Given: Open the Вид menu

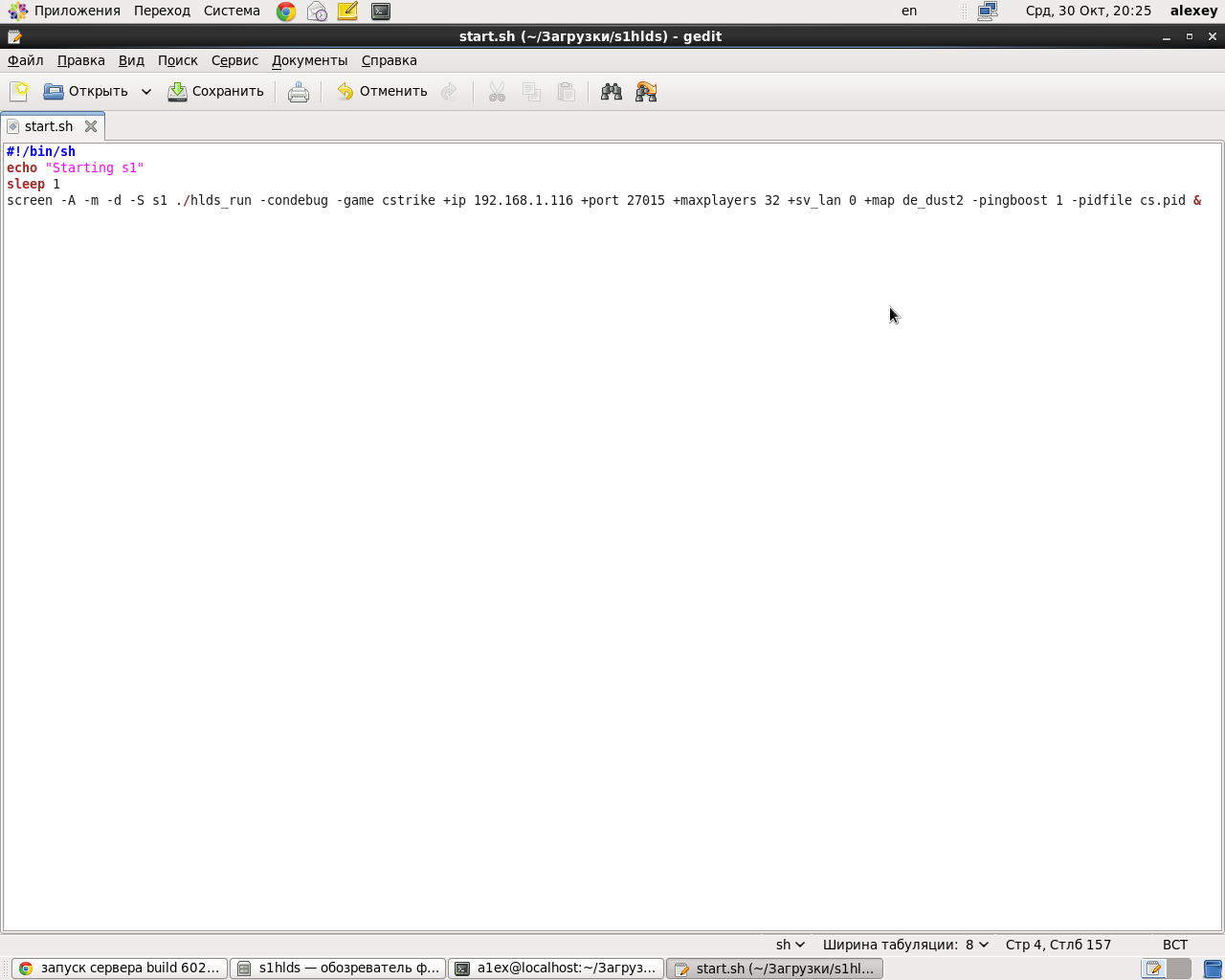Looking at the screenshot, I should pyautogui.click(x=131, y=60).
